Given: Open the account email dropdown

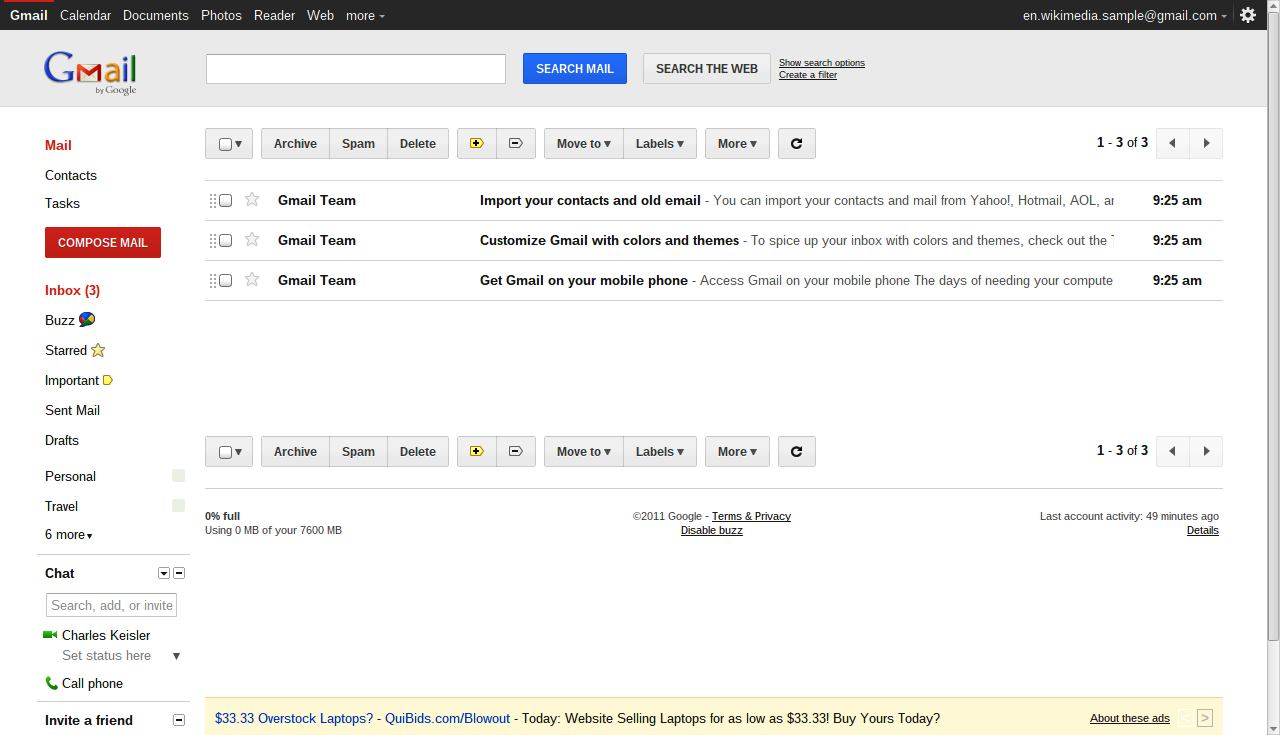Looking at the screenshot, I should click(x=1124, y=15).
